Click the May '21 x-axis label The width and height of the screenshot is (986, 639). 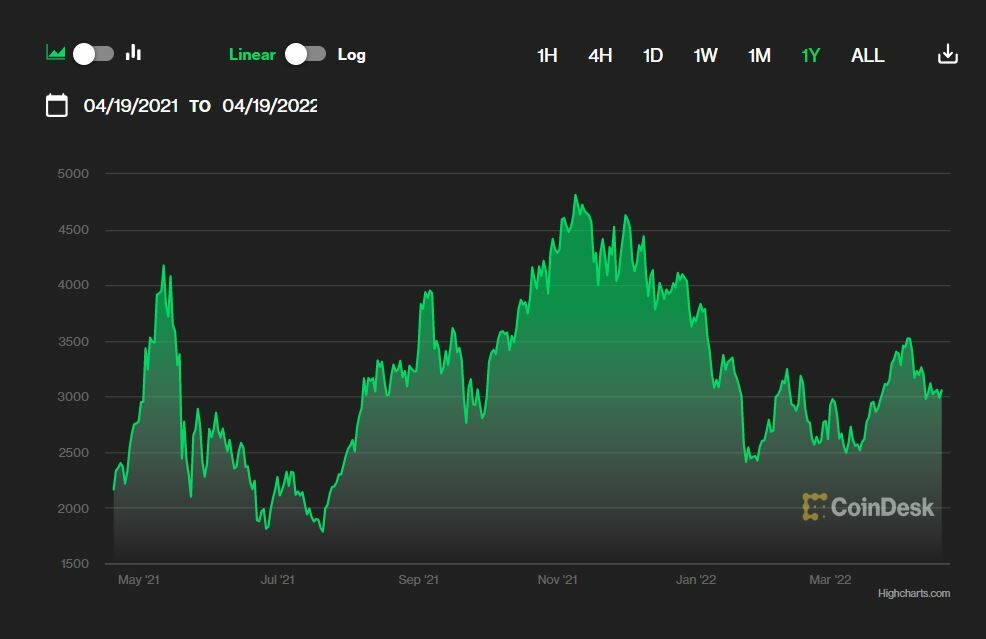pyautogui.click(x=138, y=580)
